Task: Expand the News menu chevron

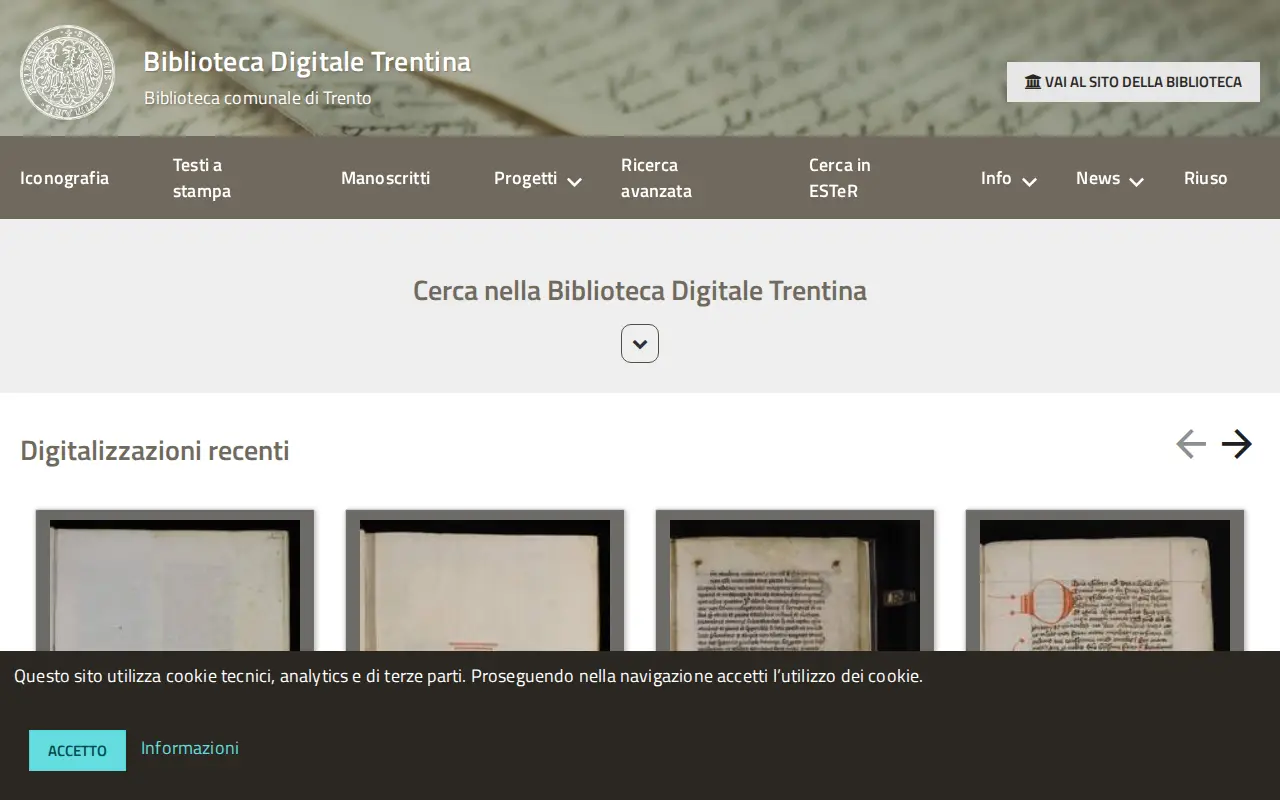Action: tap(1136, 182)
